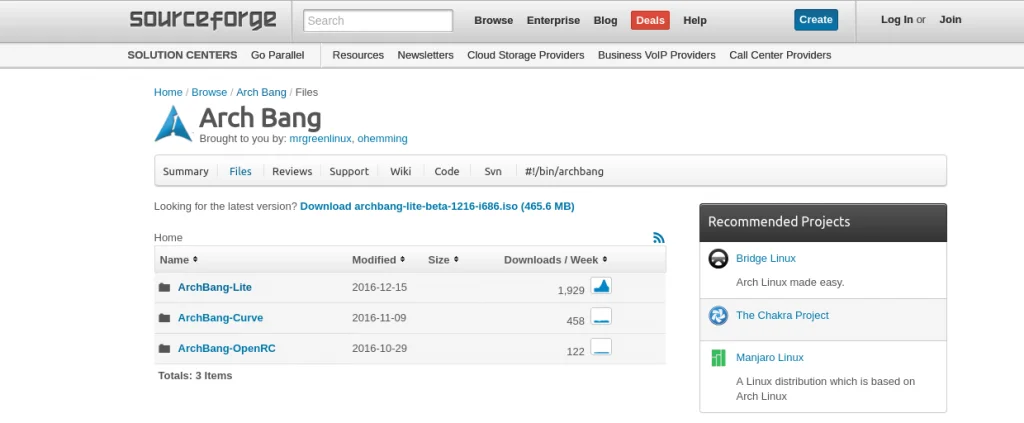Focus the Search input field

[x=378, y=20]
